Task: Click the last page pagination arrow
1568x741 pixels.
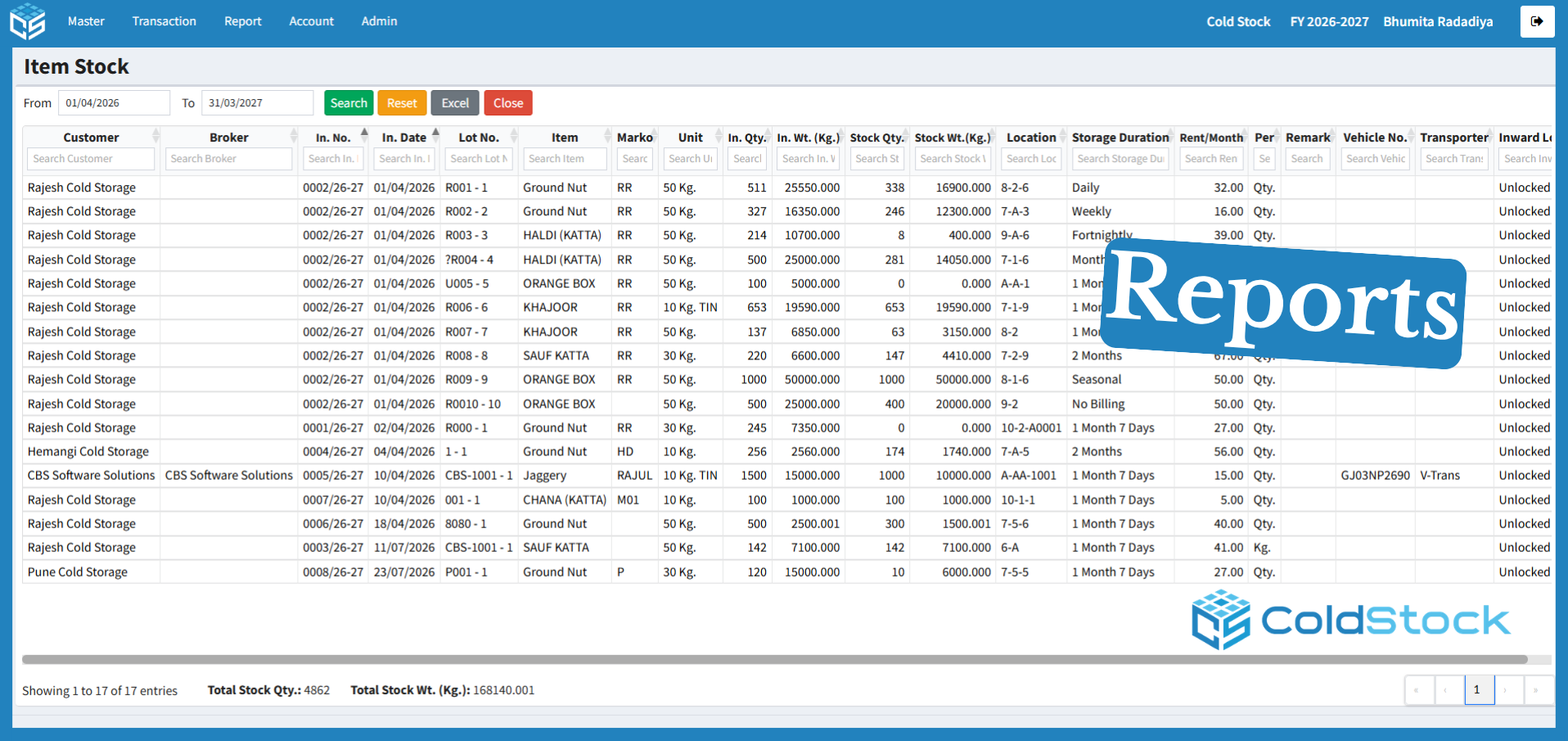Action: coord(1537,689)
